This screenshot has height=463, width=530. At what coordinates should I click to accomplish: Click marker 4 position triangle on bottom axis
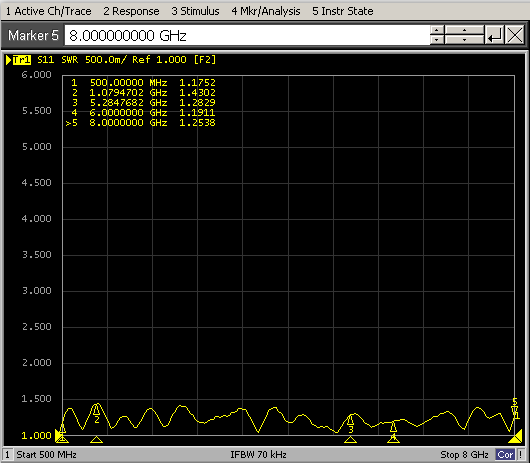pyautogui.click(x=393, y=439)
